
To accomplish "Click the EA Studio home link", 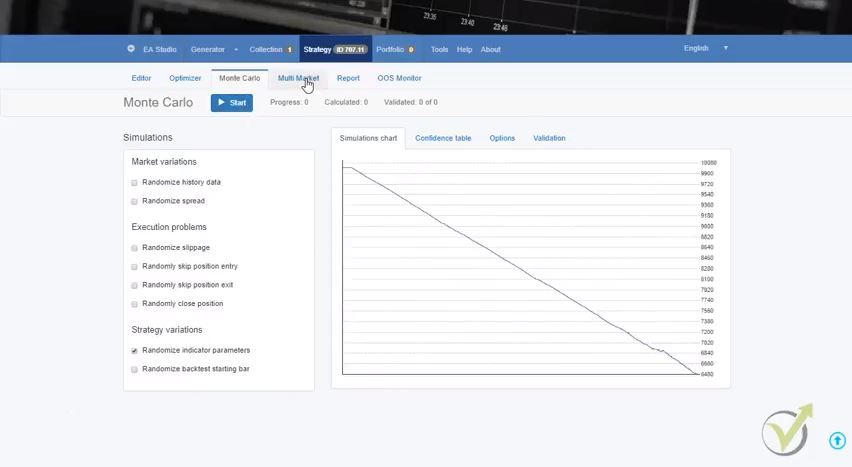I will click(x=160, y=49).
